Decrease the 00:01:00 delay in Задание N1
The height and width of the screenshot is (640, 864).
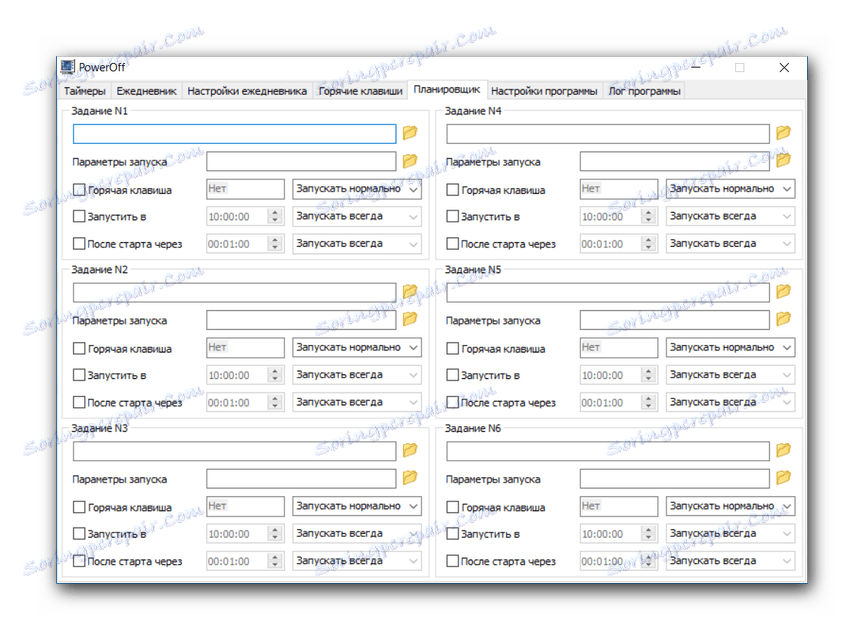point(275,248)
